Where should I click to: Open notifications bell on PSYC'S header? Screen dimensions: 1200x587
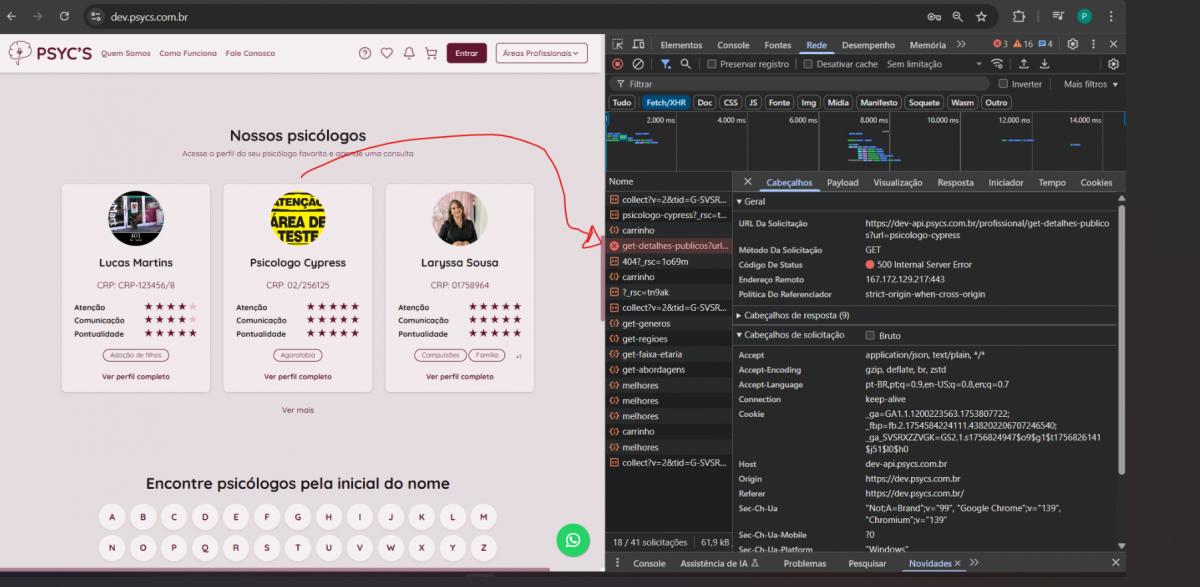point(409,53)
